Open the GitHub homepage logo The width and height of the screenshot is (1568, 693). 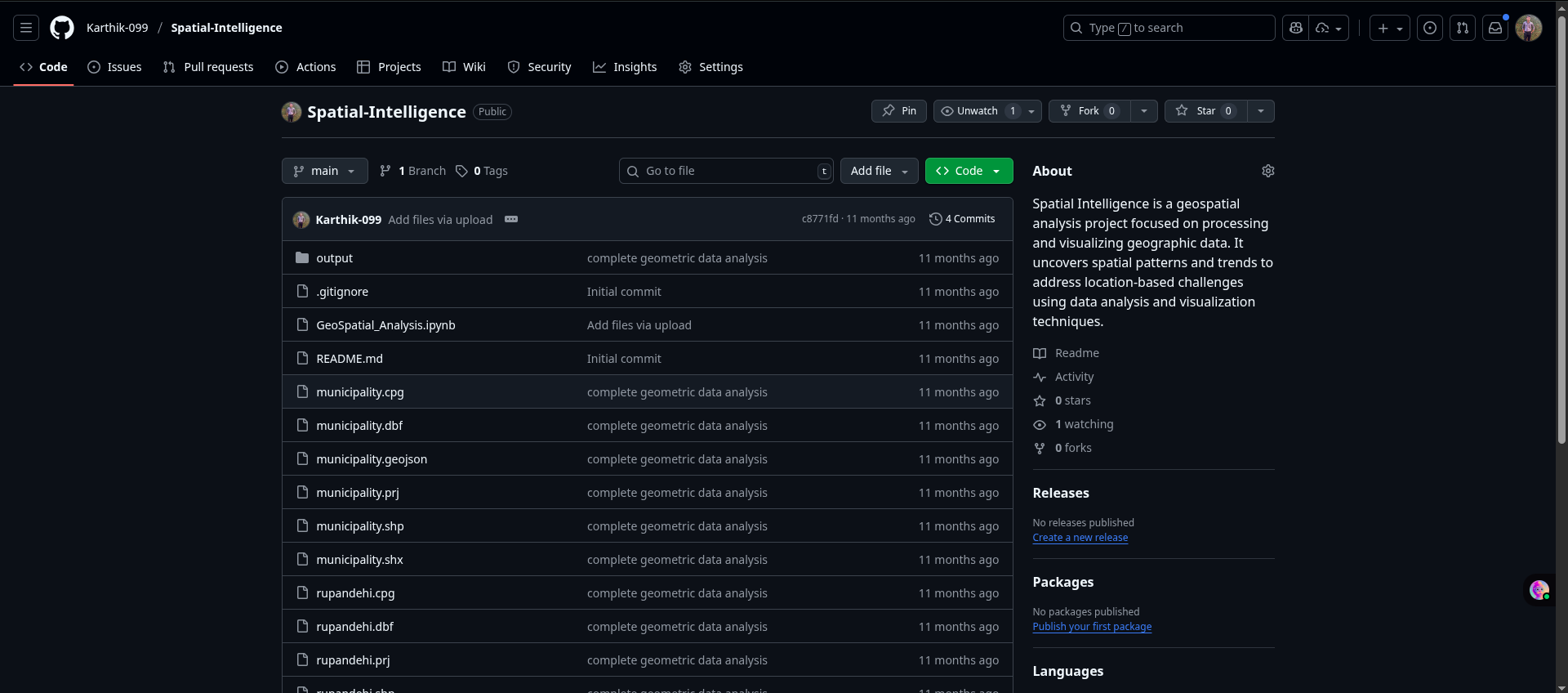[x=62, y=28]
